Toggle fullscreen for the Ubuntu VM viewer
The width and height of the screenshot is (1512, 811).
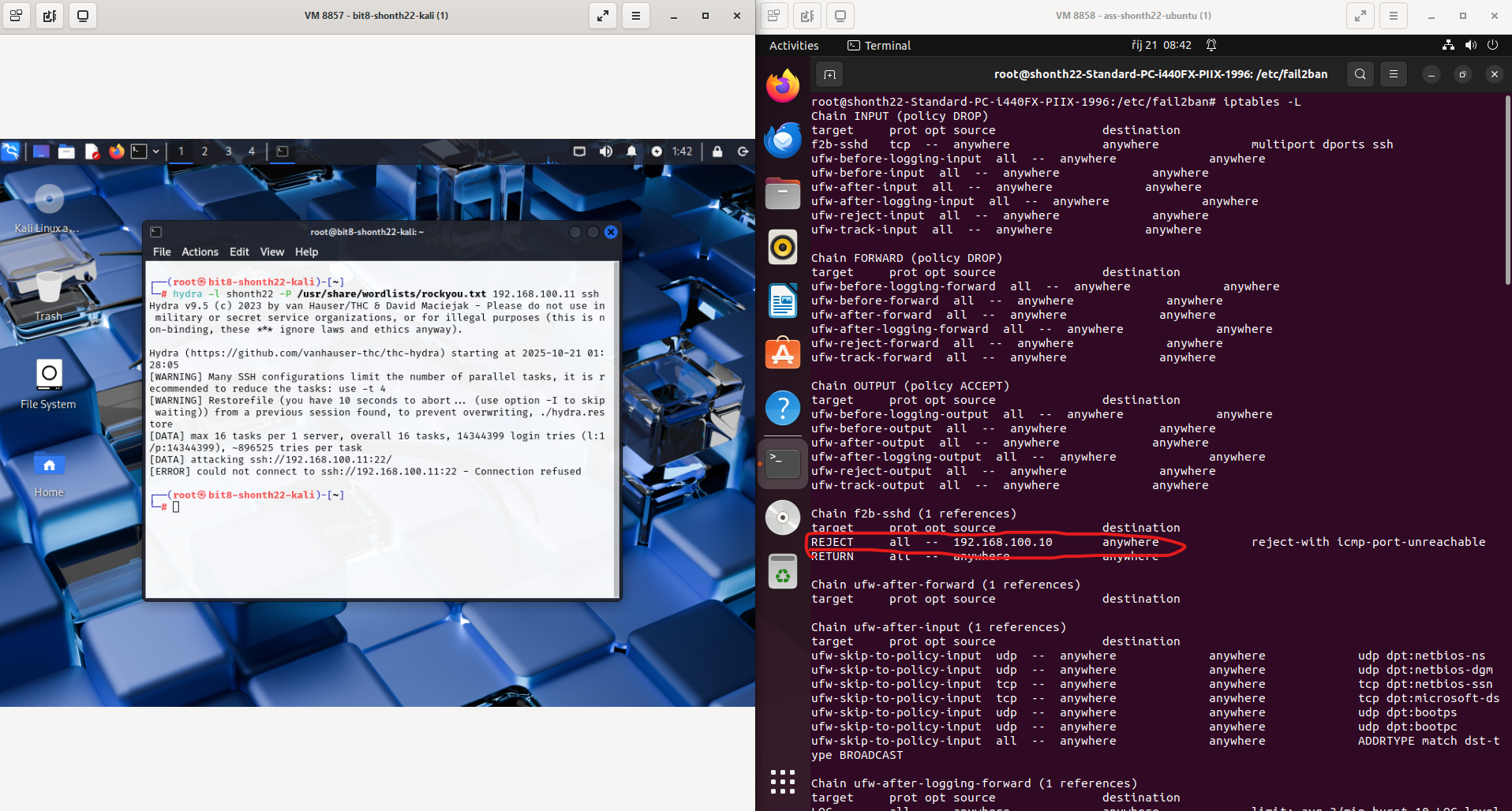pyautogui.click(x=1360, y=16)
